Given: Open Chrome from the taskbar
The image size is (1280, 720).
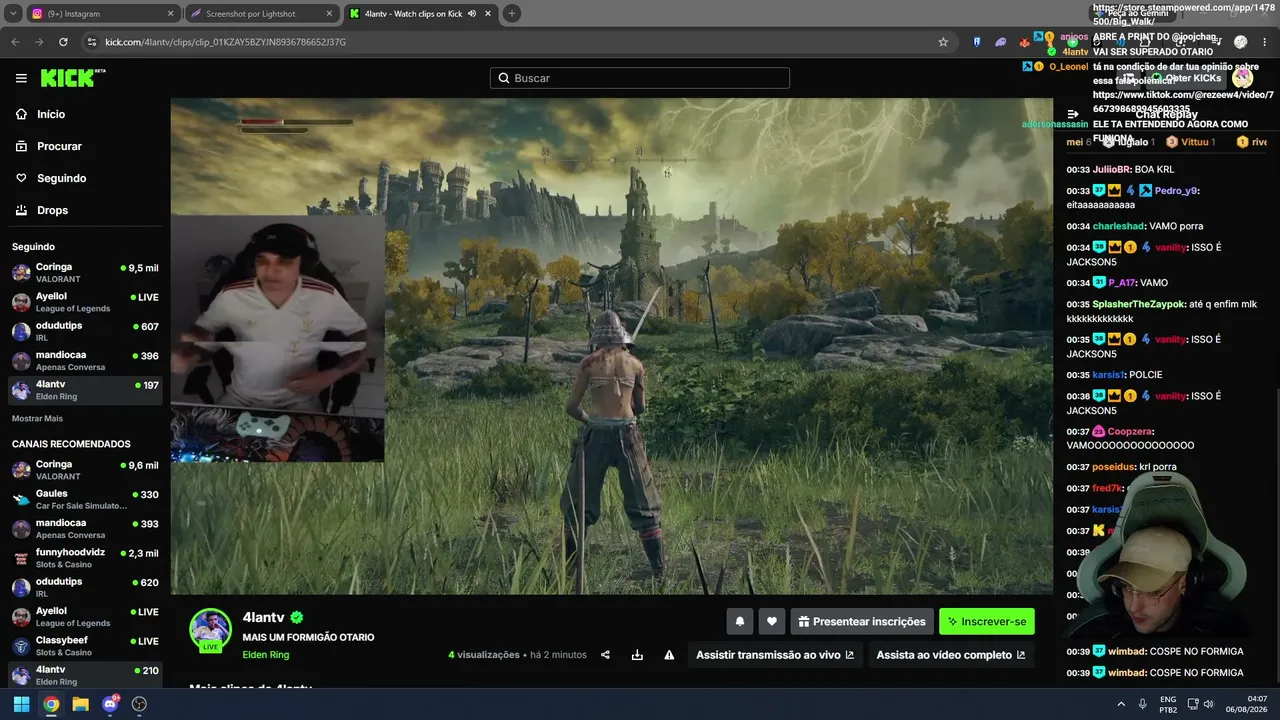Looking at the screenshot, I should 51,704.
